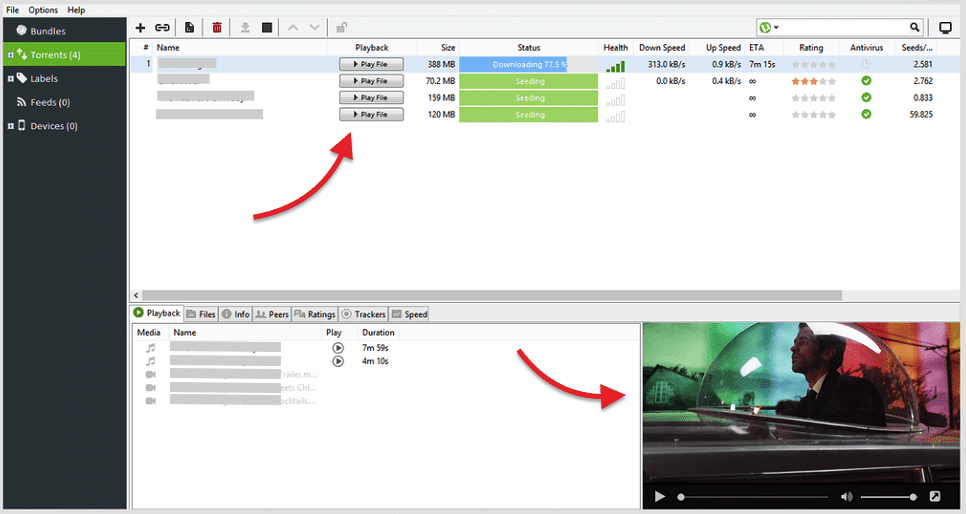Sort by the Antivirus column header

866,47
